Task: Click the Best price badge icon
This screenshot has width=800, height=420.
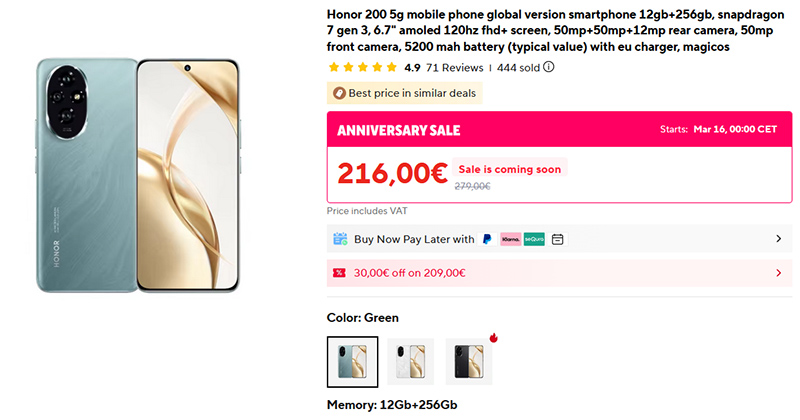Action: 340,93
